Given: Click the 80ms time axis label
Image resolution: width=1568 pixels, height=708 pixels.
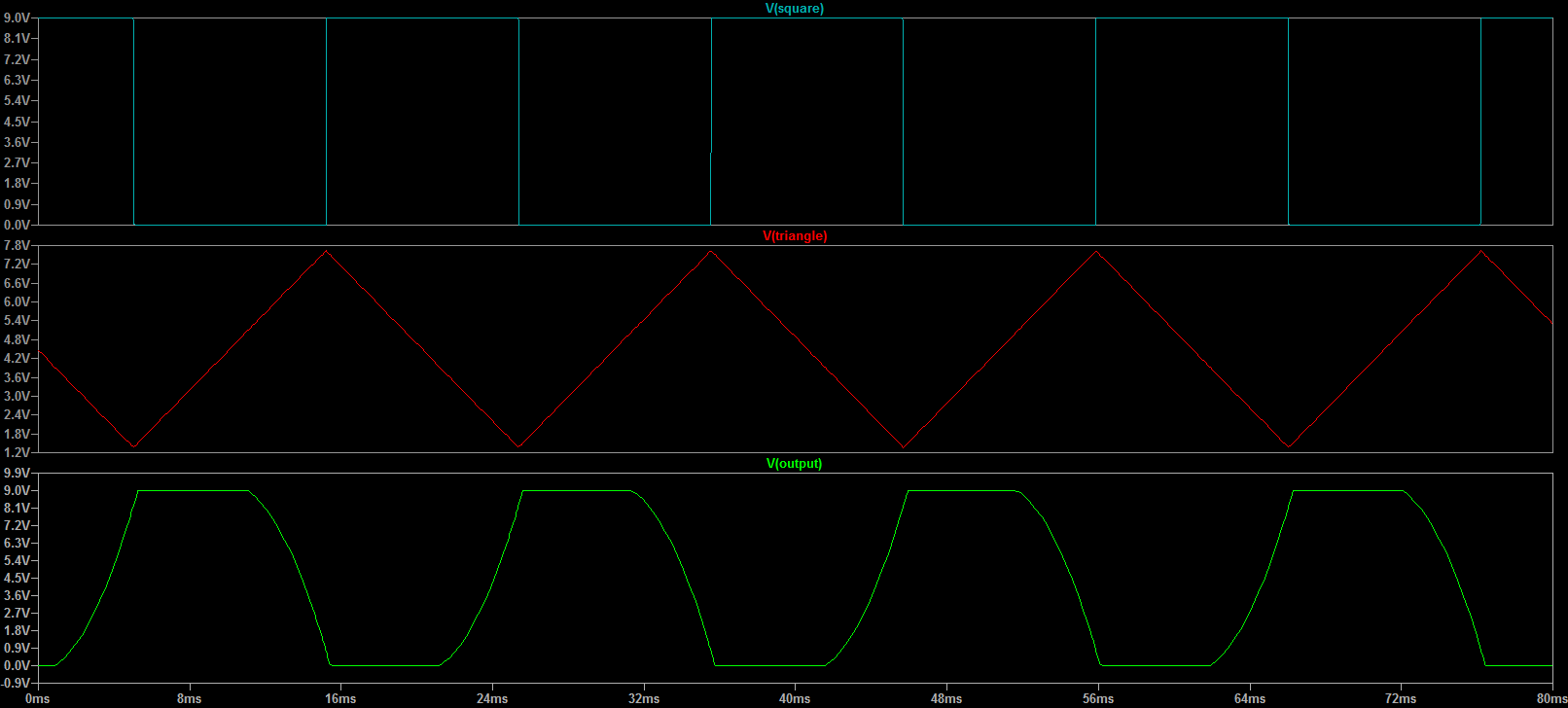Looking at the screenshot, I should pyautogui.click(x=1550, y=699).
